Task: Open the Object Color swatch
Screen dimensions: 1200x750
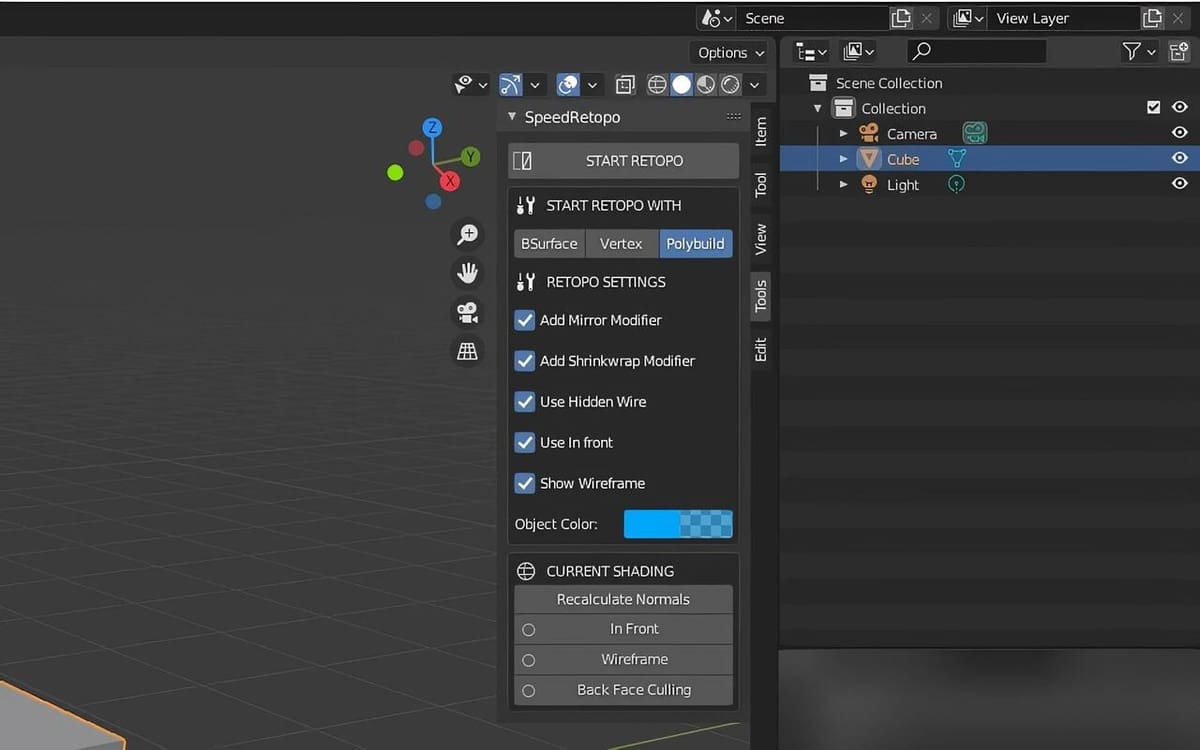Action: [678, 524]
